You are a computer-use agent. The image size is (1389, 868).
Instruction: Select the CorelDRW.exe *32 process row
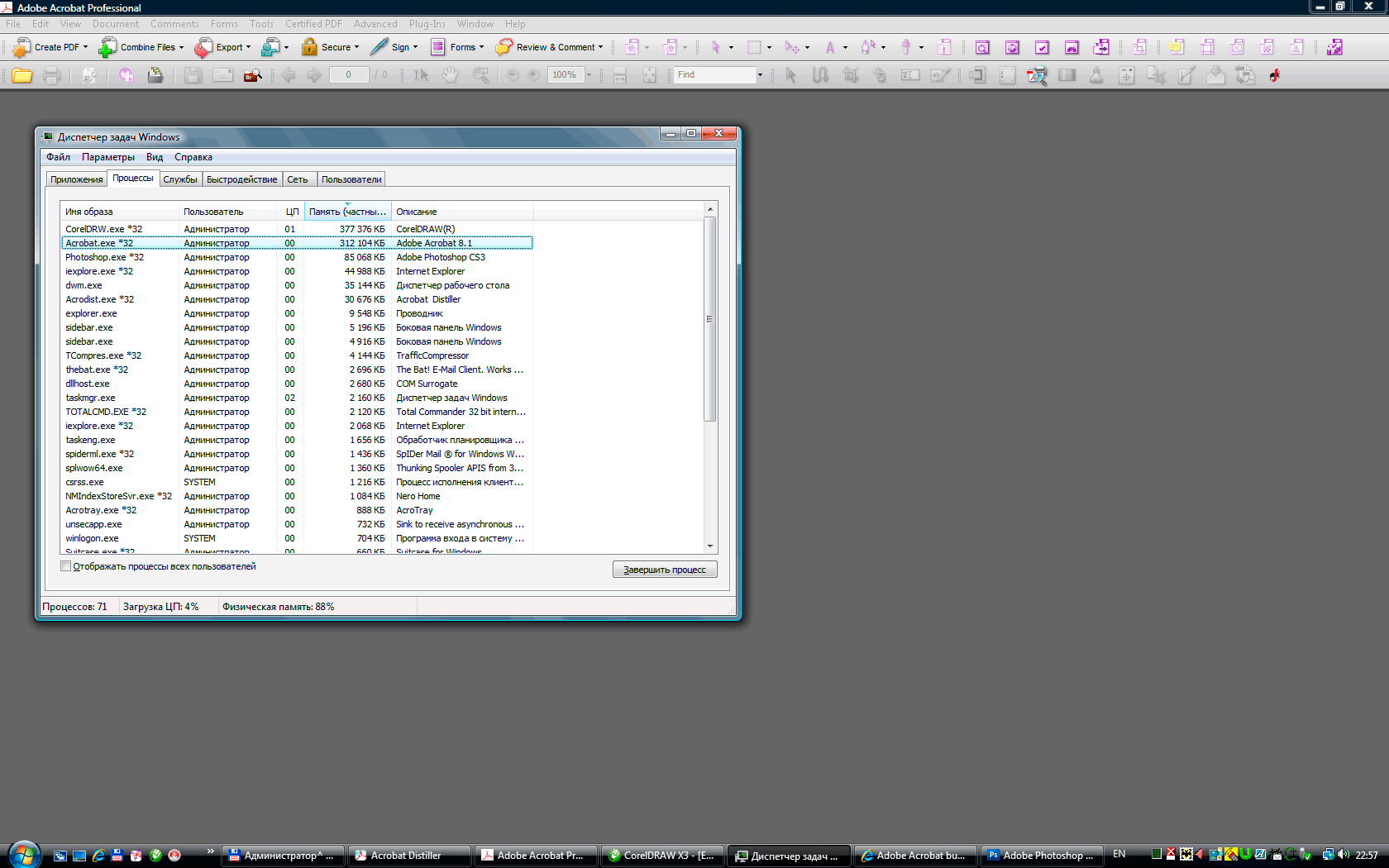pyautogui.click(x=297, y=229)
